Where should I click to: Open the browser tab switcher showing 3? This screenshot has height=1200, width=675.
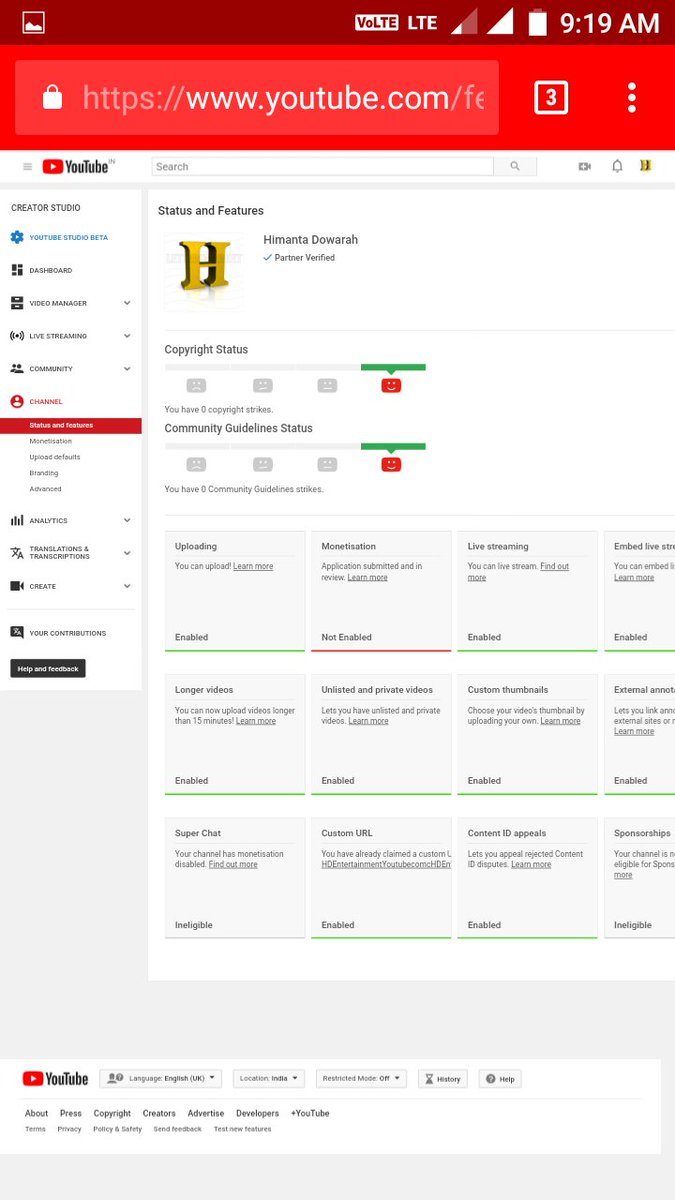(x=551, y=97)
